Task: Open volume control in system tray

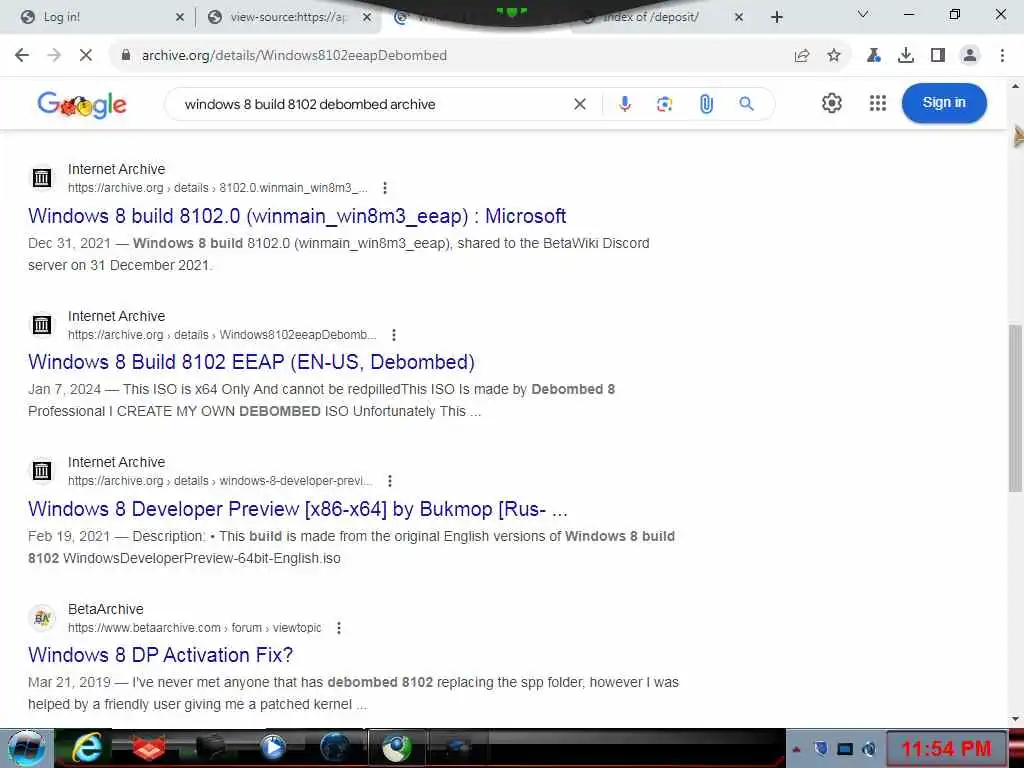Action: (869, 749)
